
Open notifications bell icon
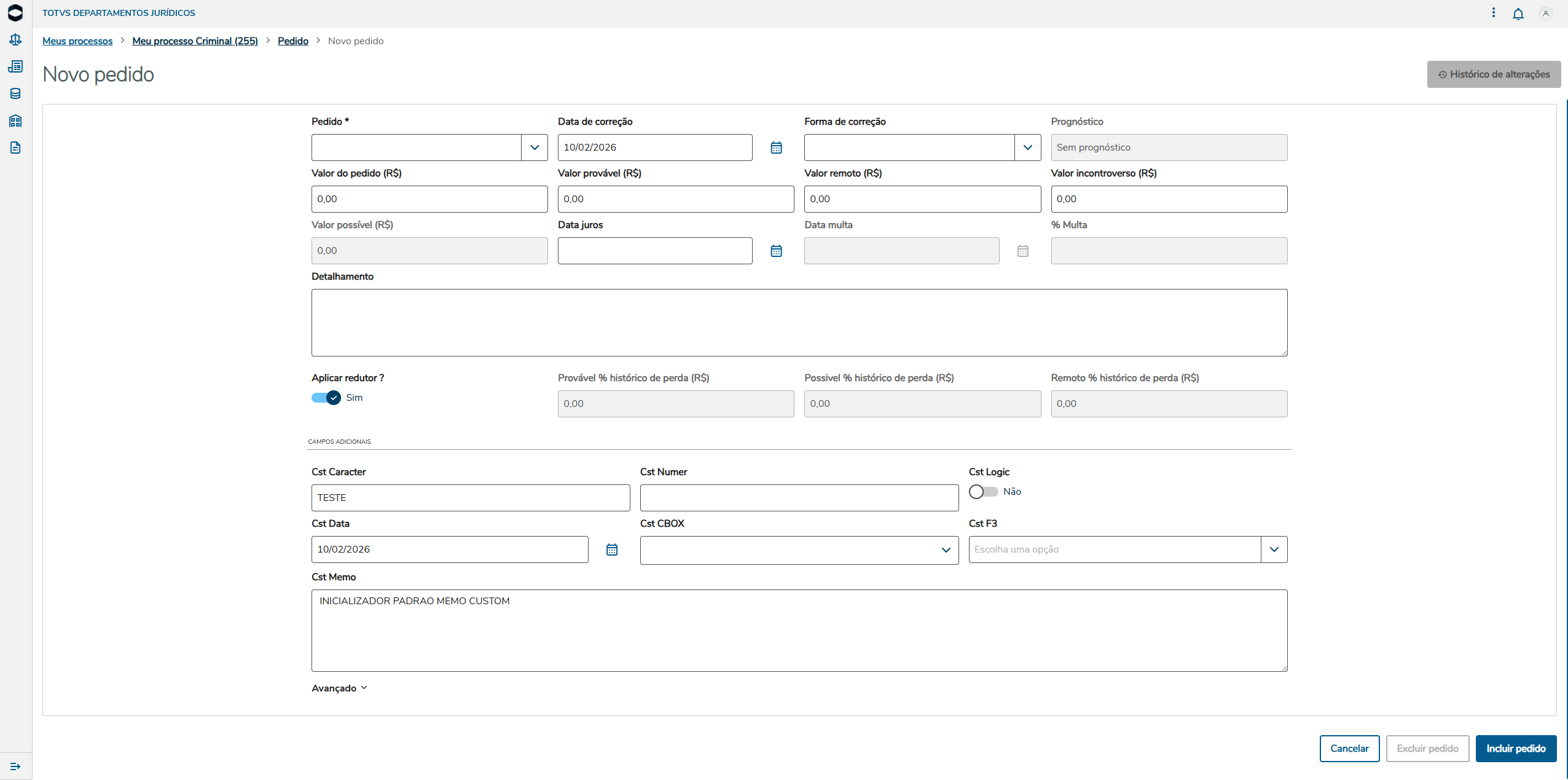point(1518,14)
